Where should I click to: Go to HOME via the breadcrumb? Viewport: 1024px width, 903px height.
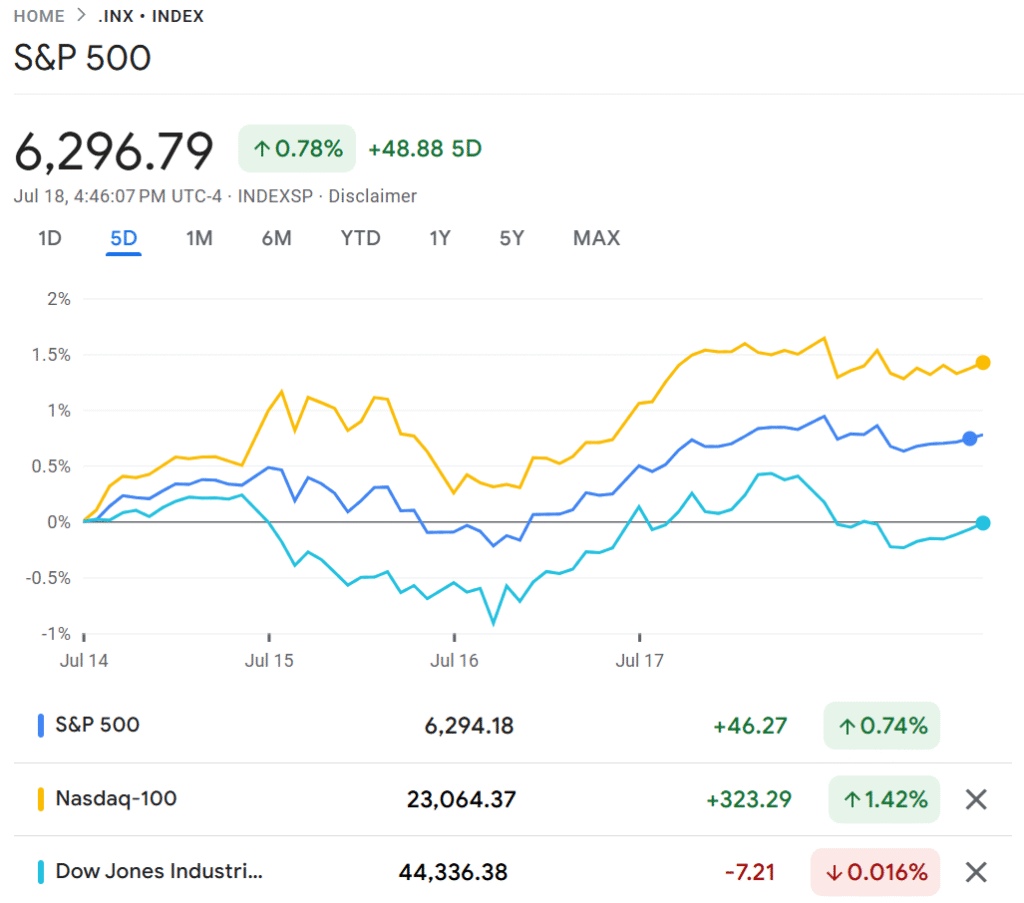click(39, 16)
